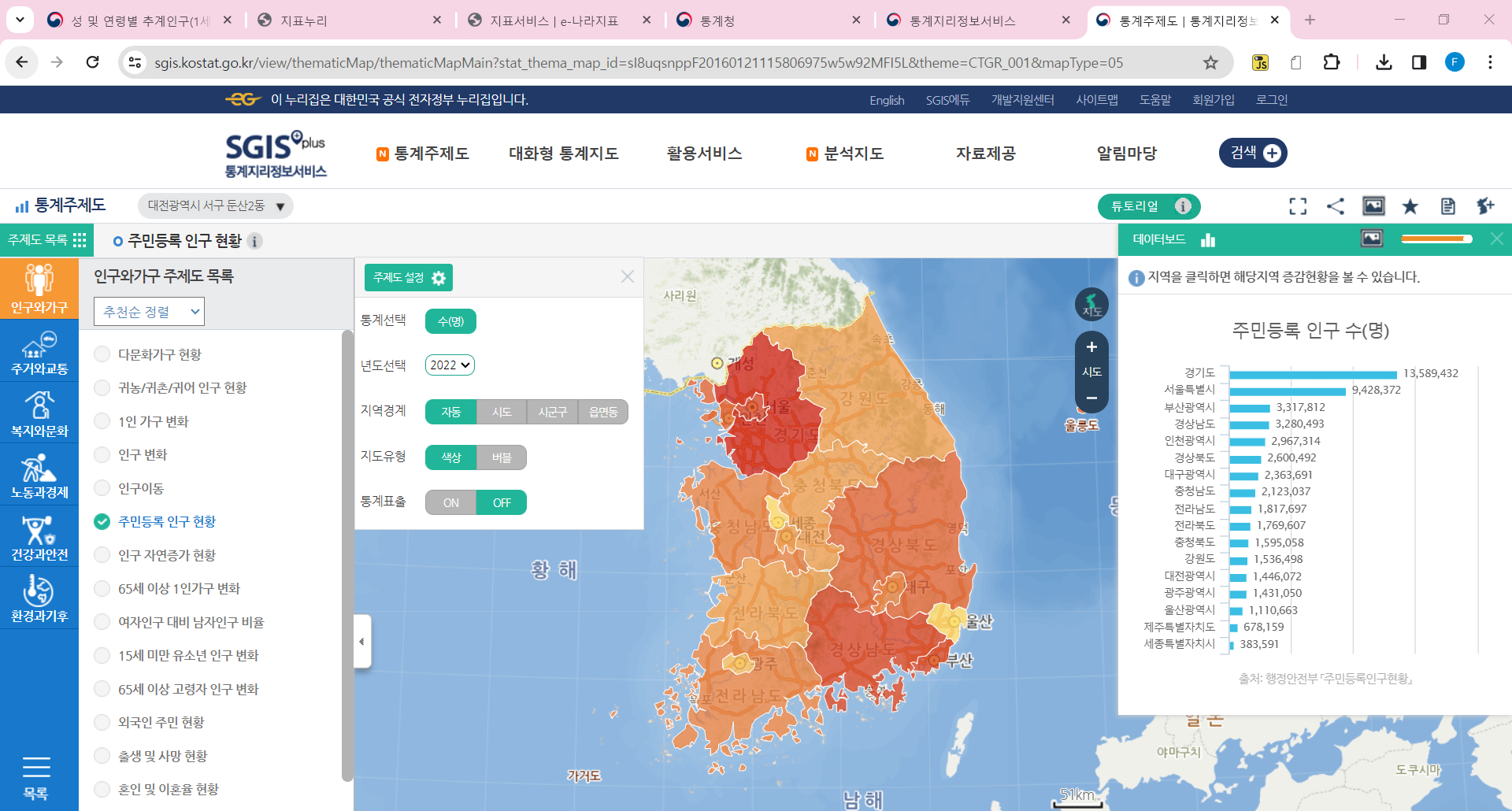1512x811 pixels.
Task: Click the share icon in map toolbar
Action: (1336, 206)
